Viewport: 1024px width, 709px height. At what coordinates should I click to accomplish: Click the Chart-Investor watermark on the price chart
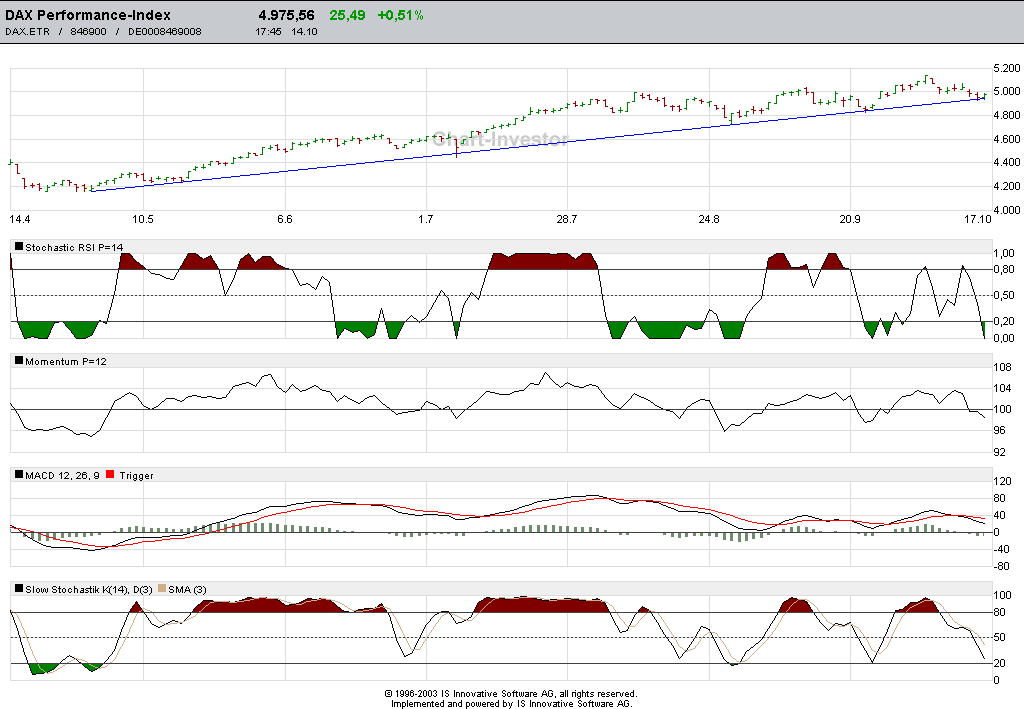click(x=500, y=138)
